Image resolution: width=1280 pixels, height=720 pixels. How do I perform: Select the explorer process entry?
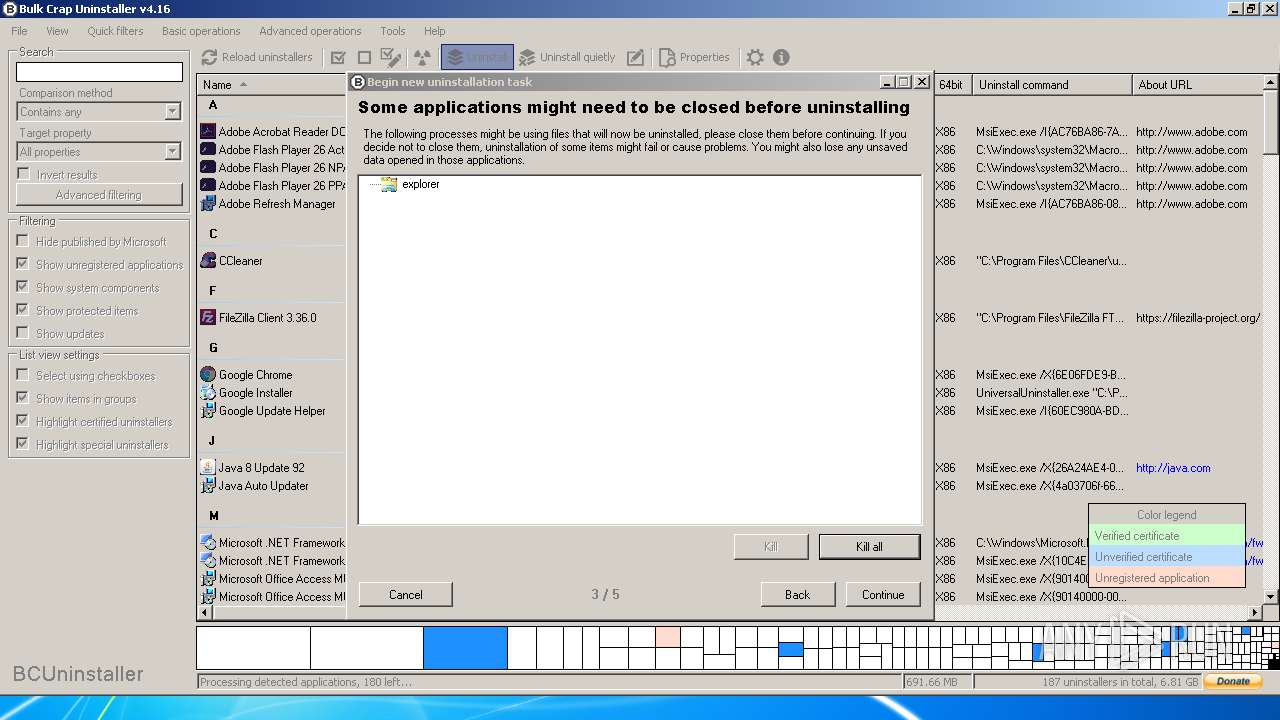click(x=421, y=184)
